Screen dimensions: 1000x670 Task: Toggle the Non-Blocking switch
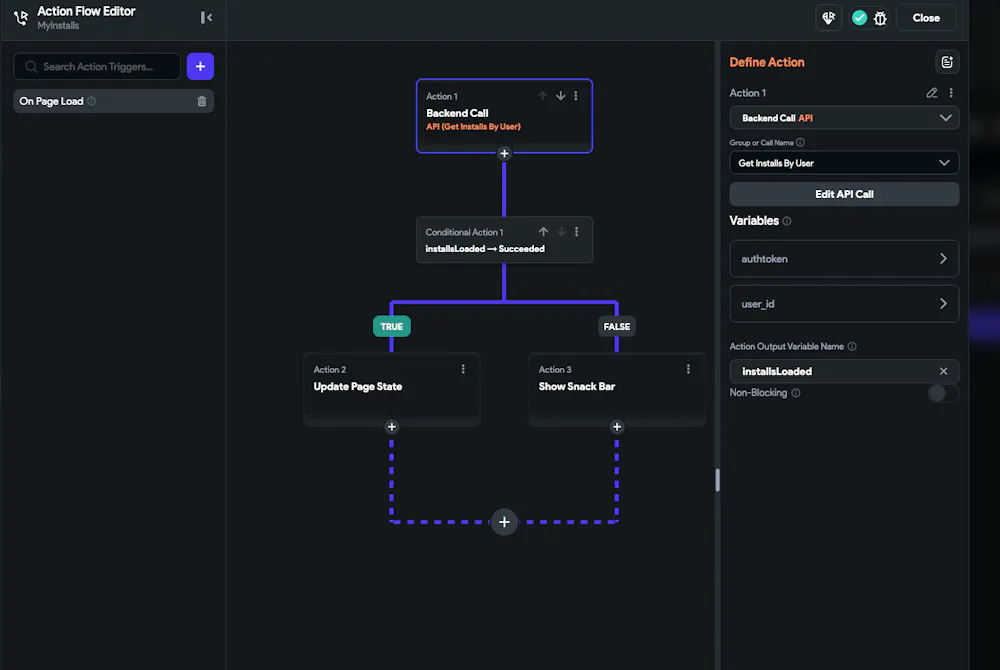943,393
